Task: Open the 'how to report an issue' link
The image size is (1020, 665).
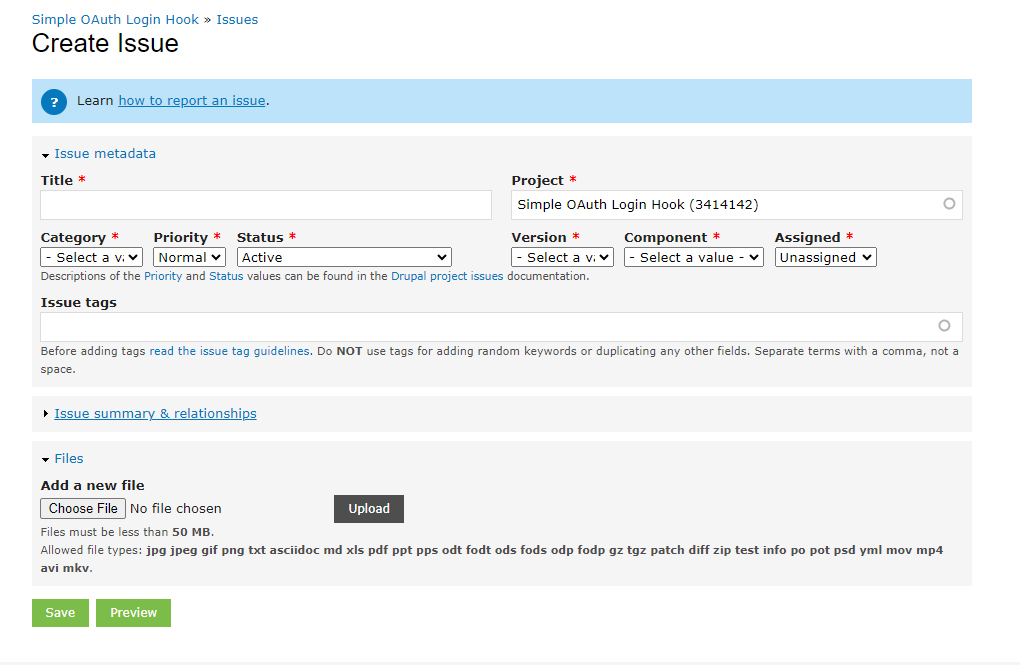Action: (192, 101)
